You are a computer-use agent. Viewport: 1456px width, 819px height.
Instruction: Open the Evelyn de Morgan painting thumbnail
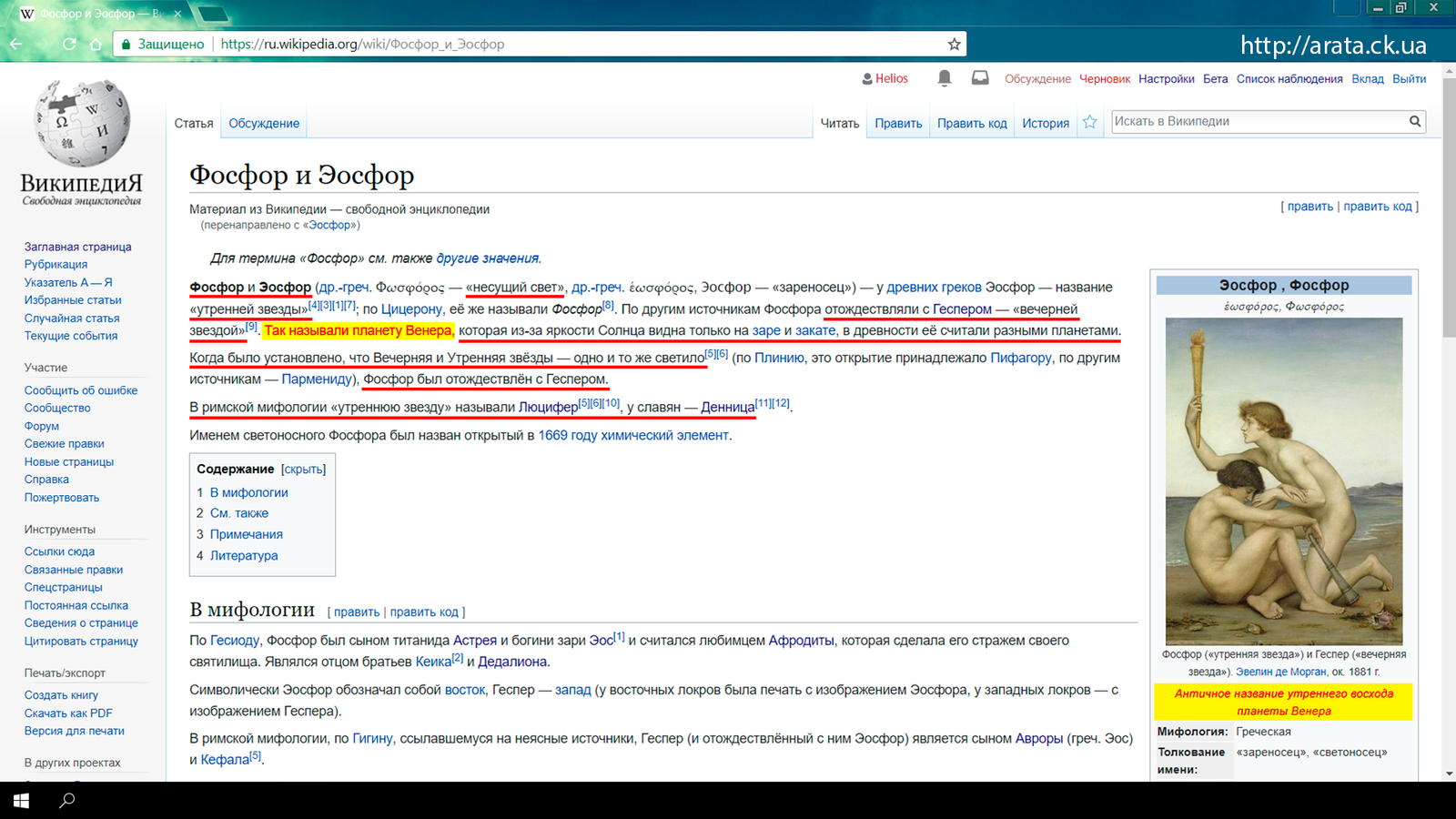pyautogui.click(x=1284, y=481)
